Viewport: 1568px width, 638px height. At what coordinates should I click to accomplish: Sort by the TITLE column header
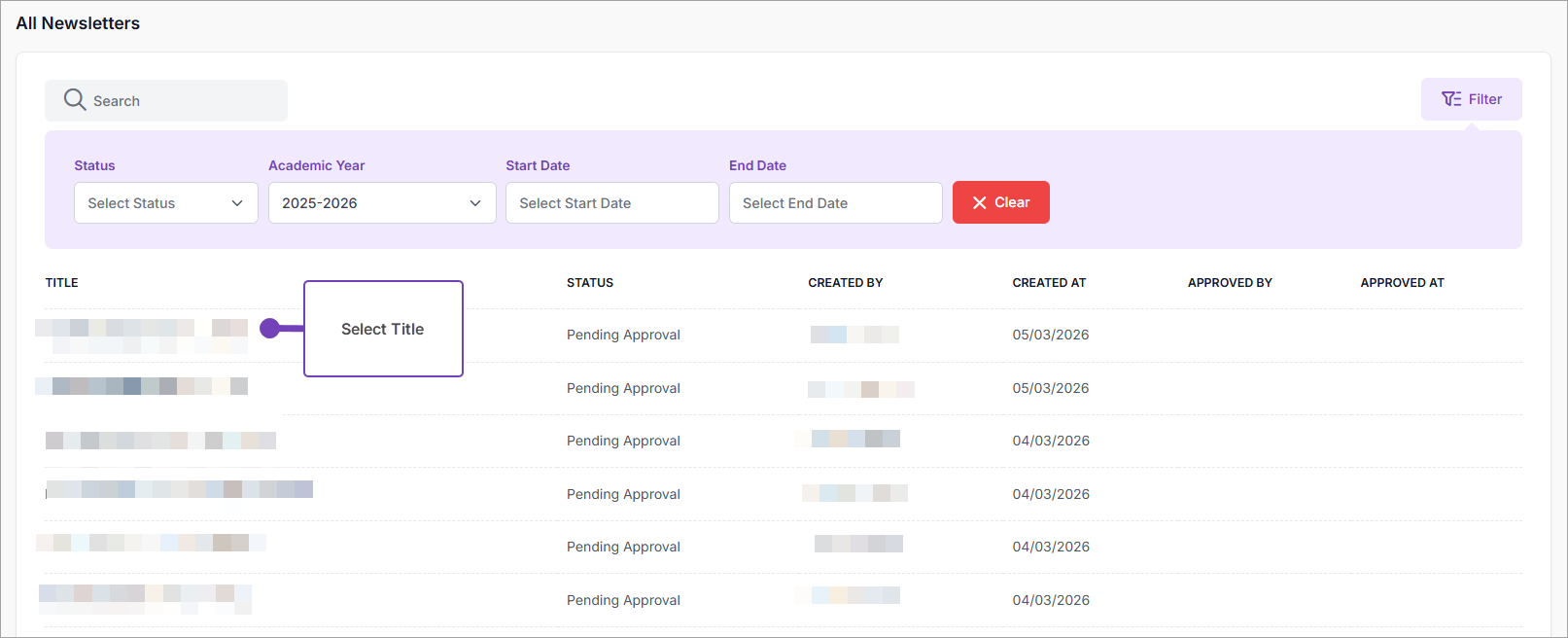62,283
